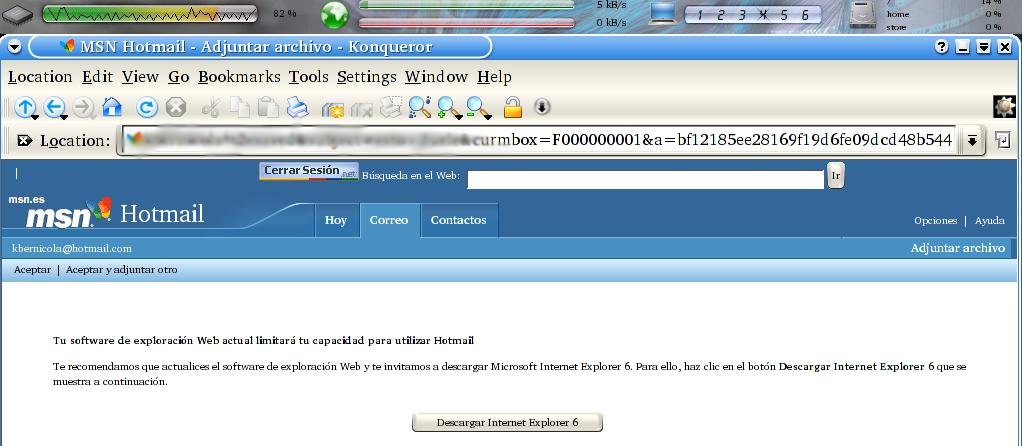Open the Help menu
This screenshot has height=446, width=1022.
tap(494, 77)
